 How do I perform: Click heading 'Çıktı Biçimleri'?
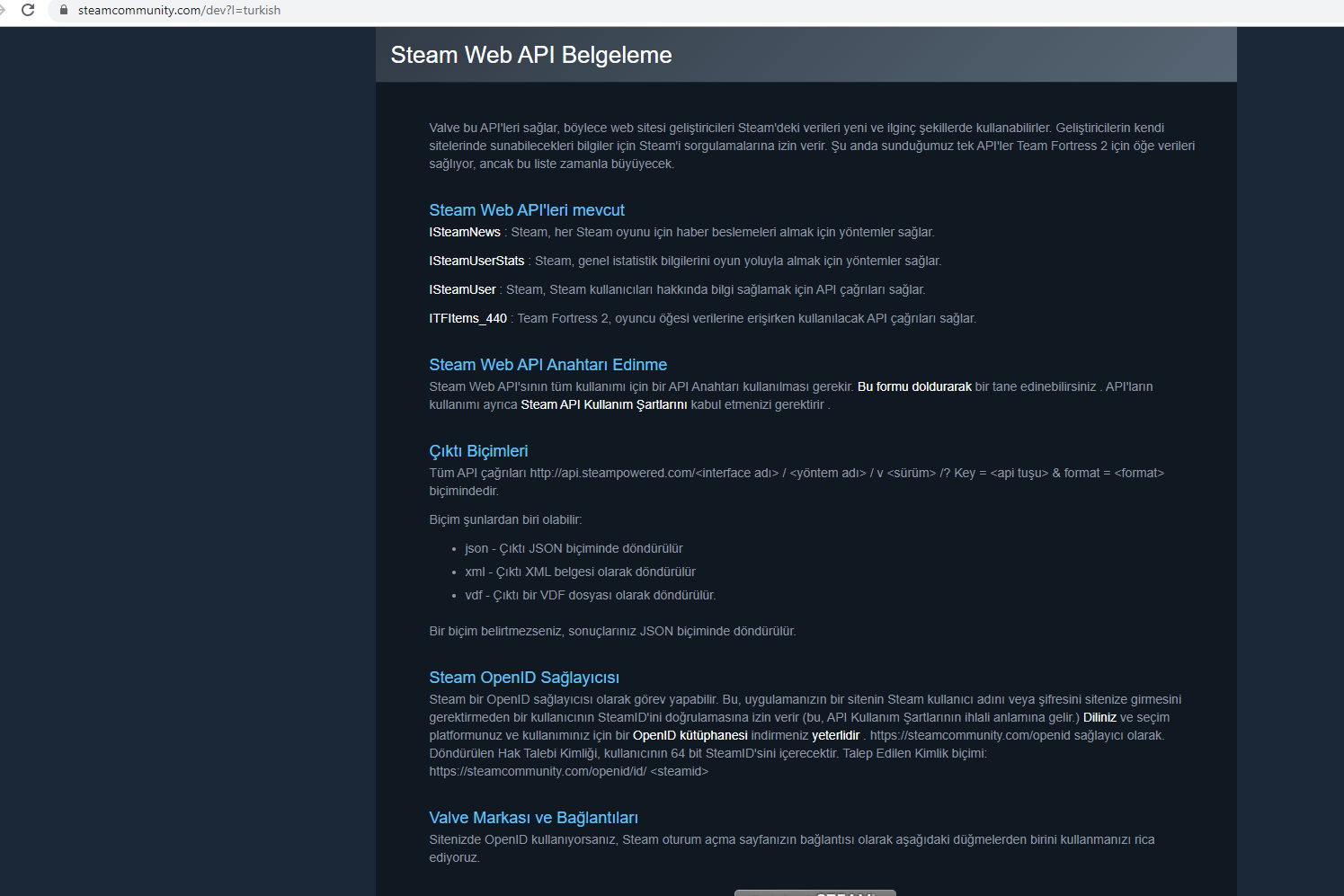pyautogui.click(x=478, y=451)
